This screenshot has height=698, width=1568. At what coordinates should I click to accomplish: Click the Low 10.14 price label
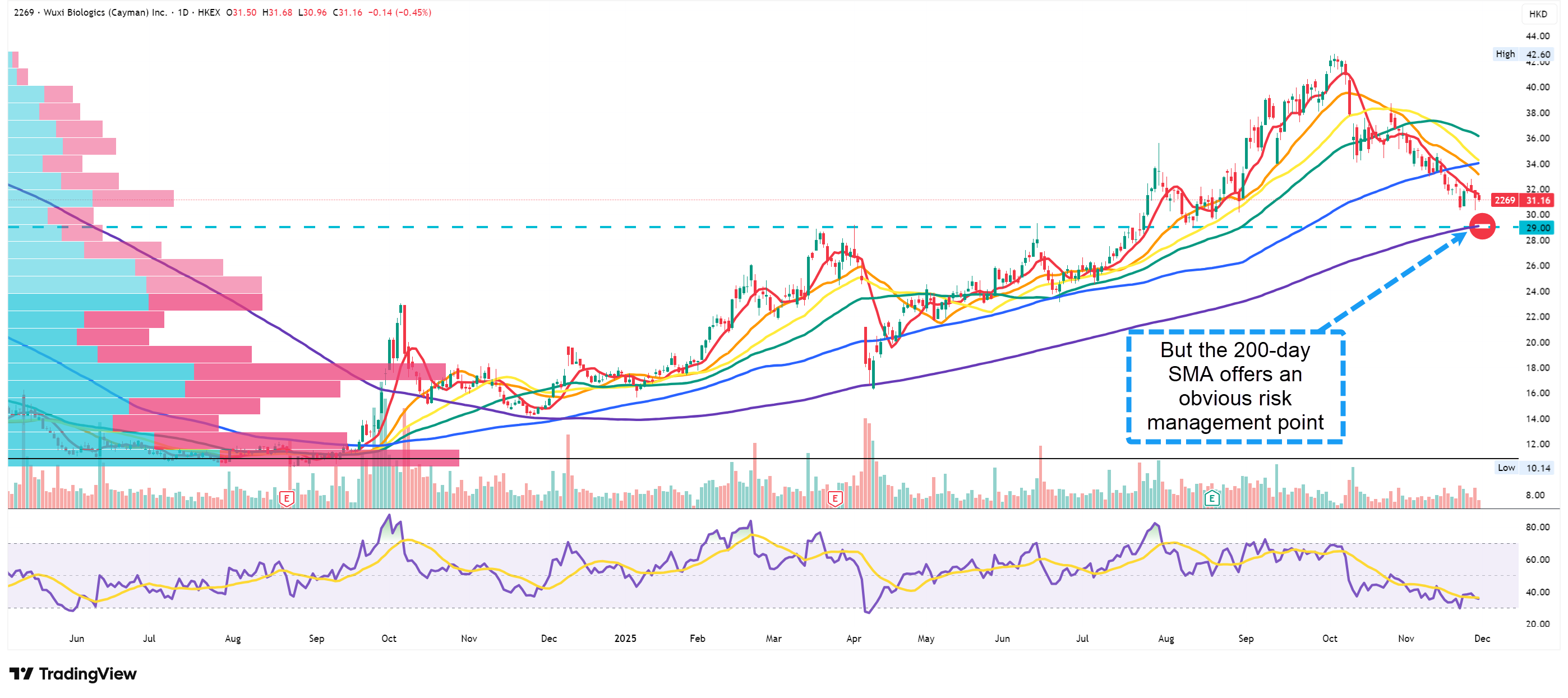pyautogui.click(x=1524, y=468)
